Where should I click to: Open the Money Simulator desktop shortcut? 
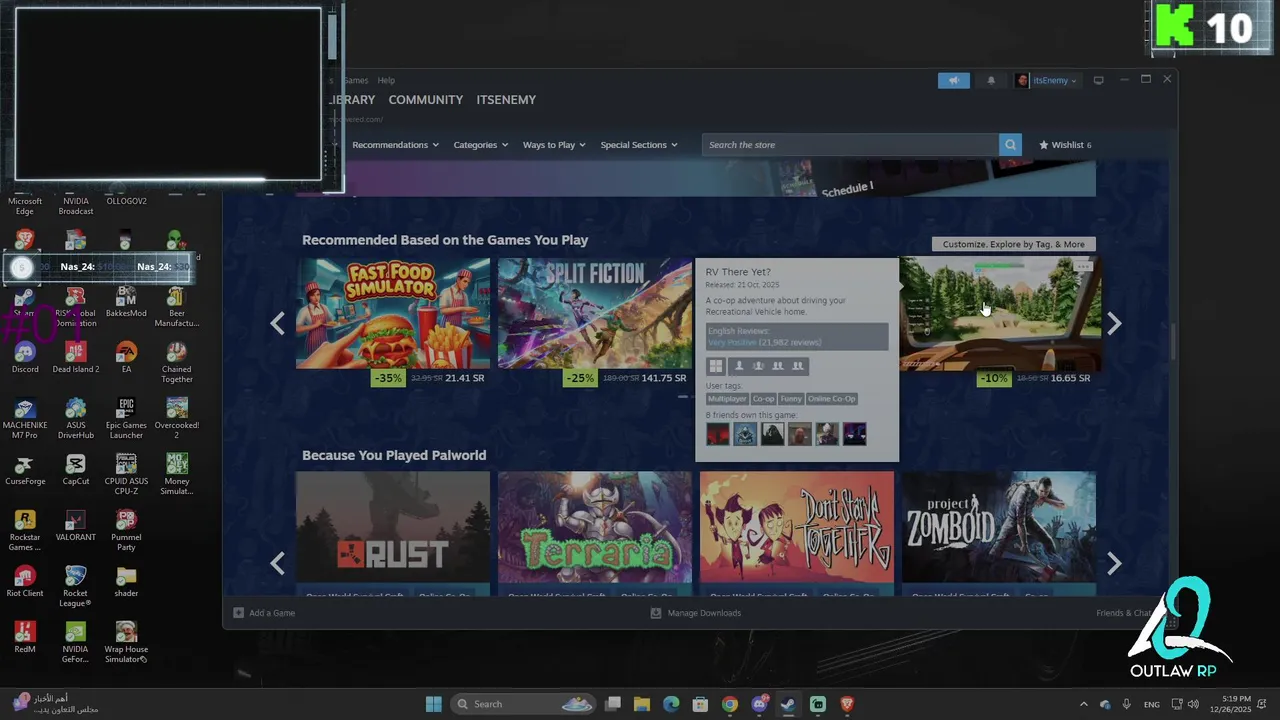coord(177,475)
